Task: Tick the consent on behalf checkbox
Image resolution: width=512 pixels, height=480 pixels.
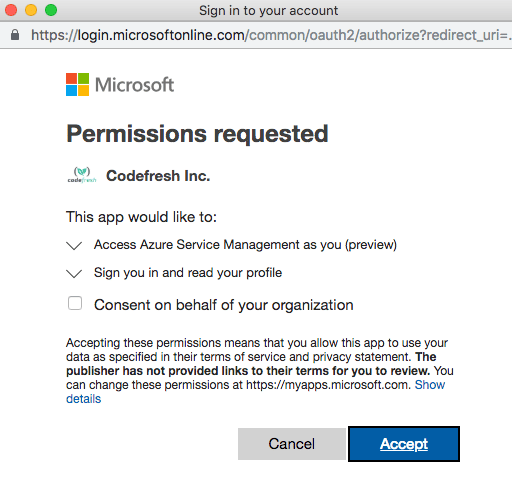Action: [x=75, y=303]
